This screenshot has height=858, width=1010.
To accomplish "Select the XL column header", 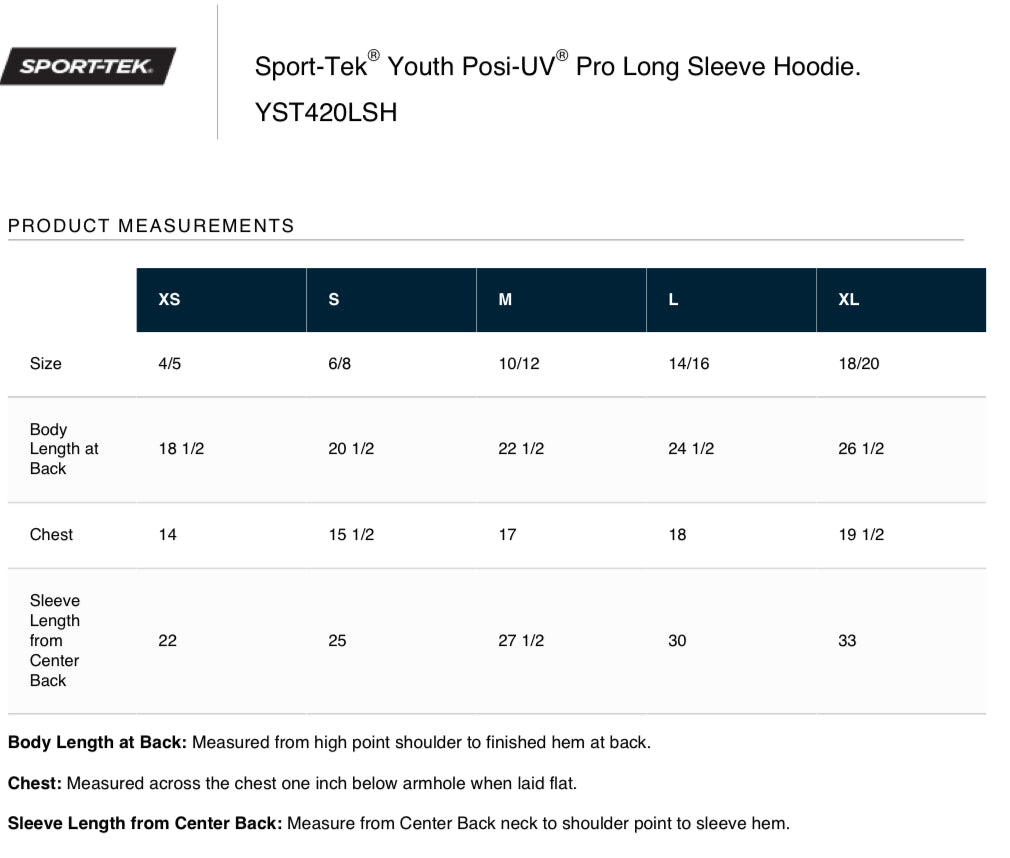I will [x=901, y=300].
